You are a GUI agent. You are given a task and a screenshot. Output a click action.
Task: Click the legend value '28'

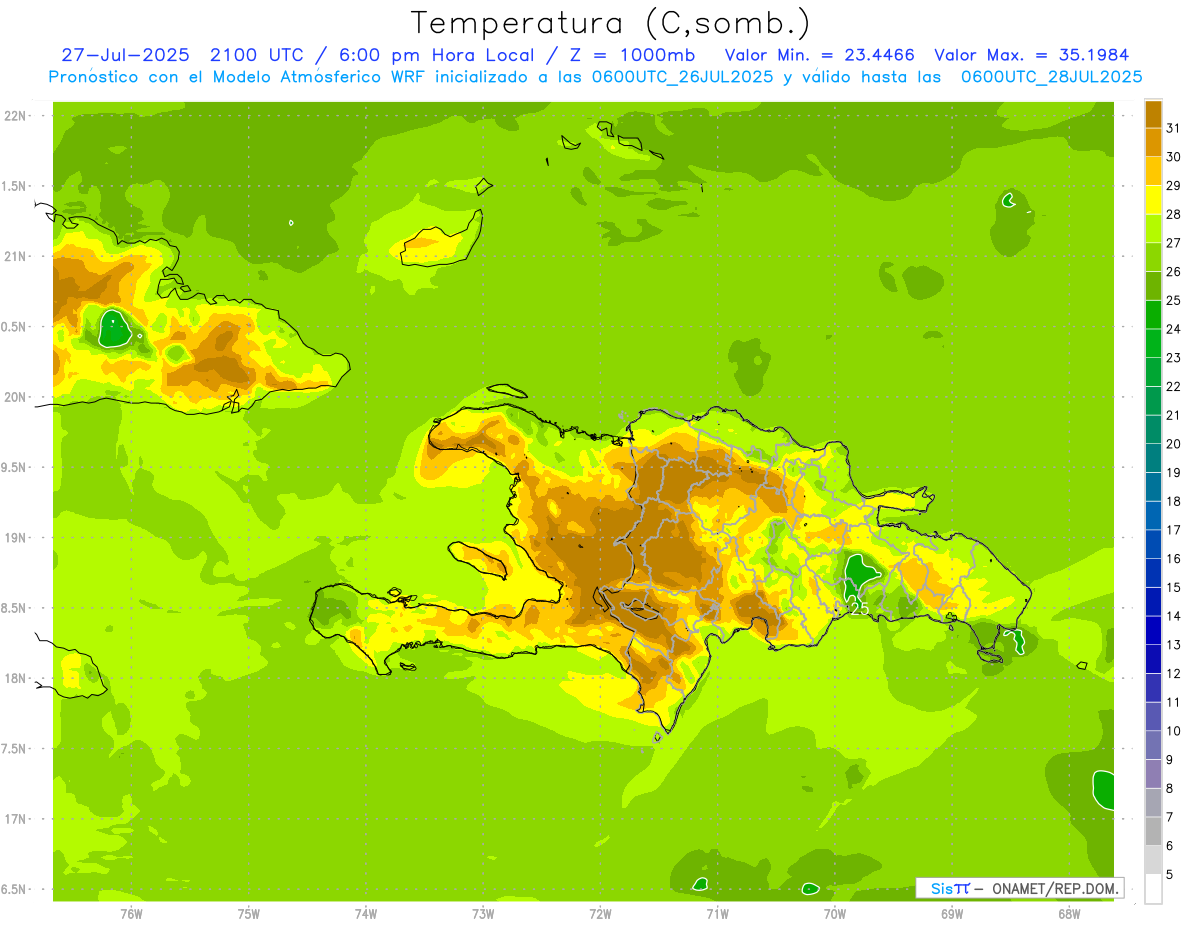(x=1173, y=214)
